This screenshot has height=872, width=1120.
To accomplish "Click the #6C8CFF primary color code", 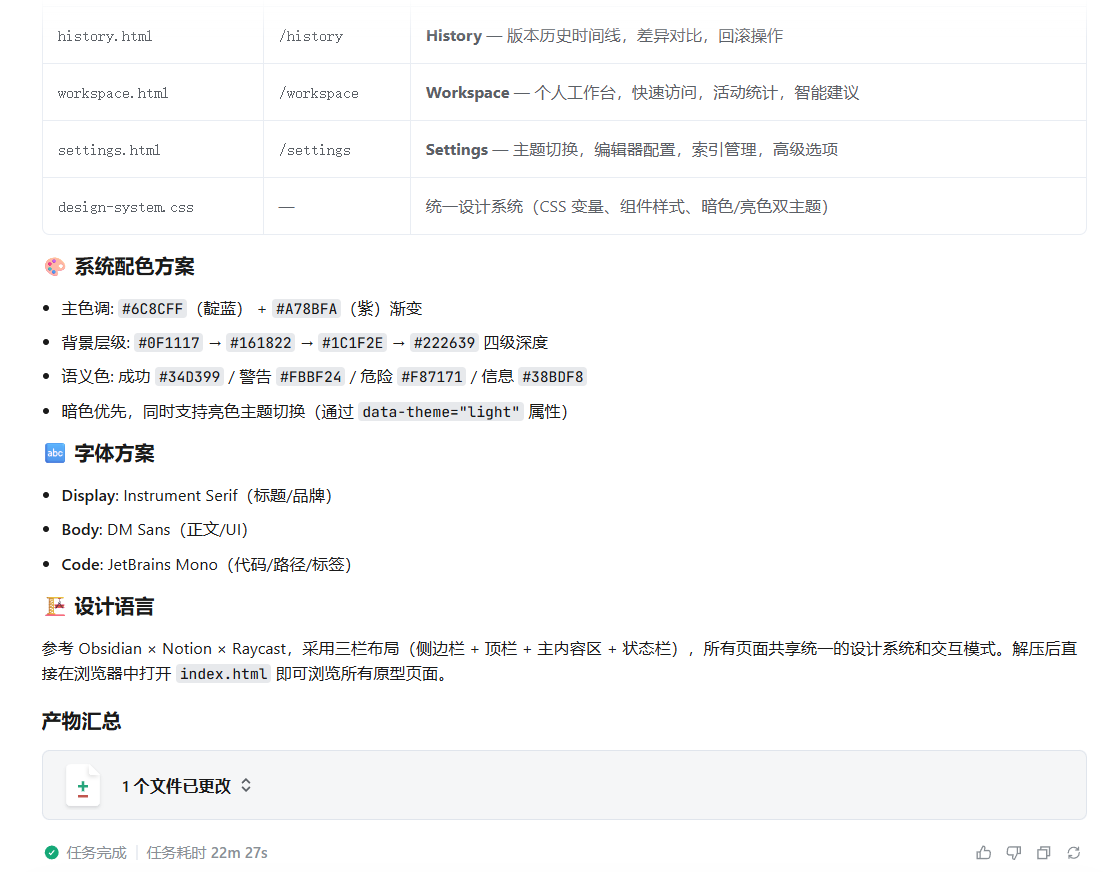I will [152, 309].
